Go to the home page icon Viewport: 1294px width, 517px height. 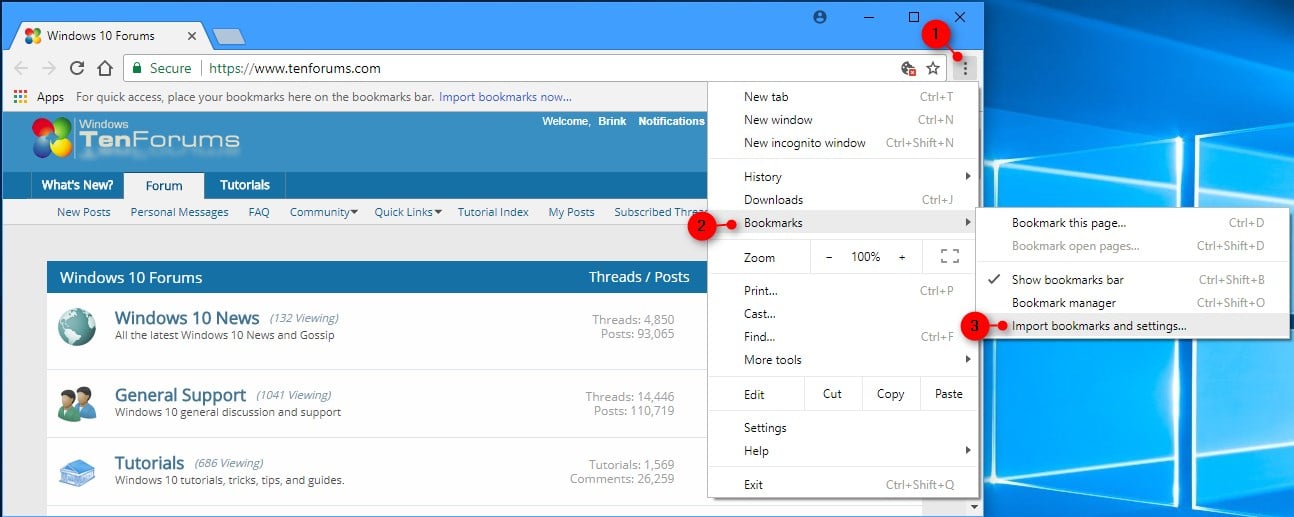click(x=104, y=68)
